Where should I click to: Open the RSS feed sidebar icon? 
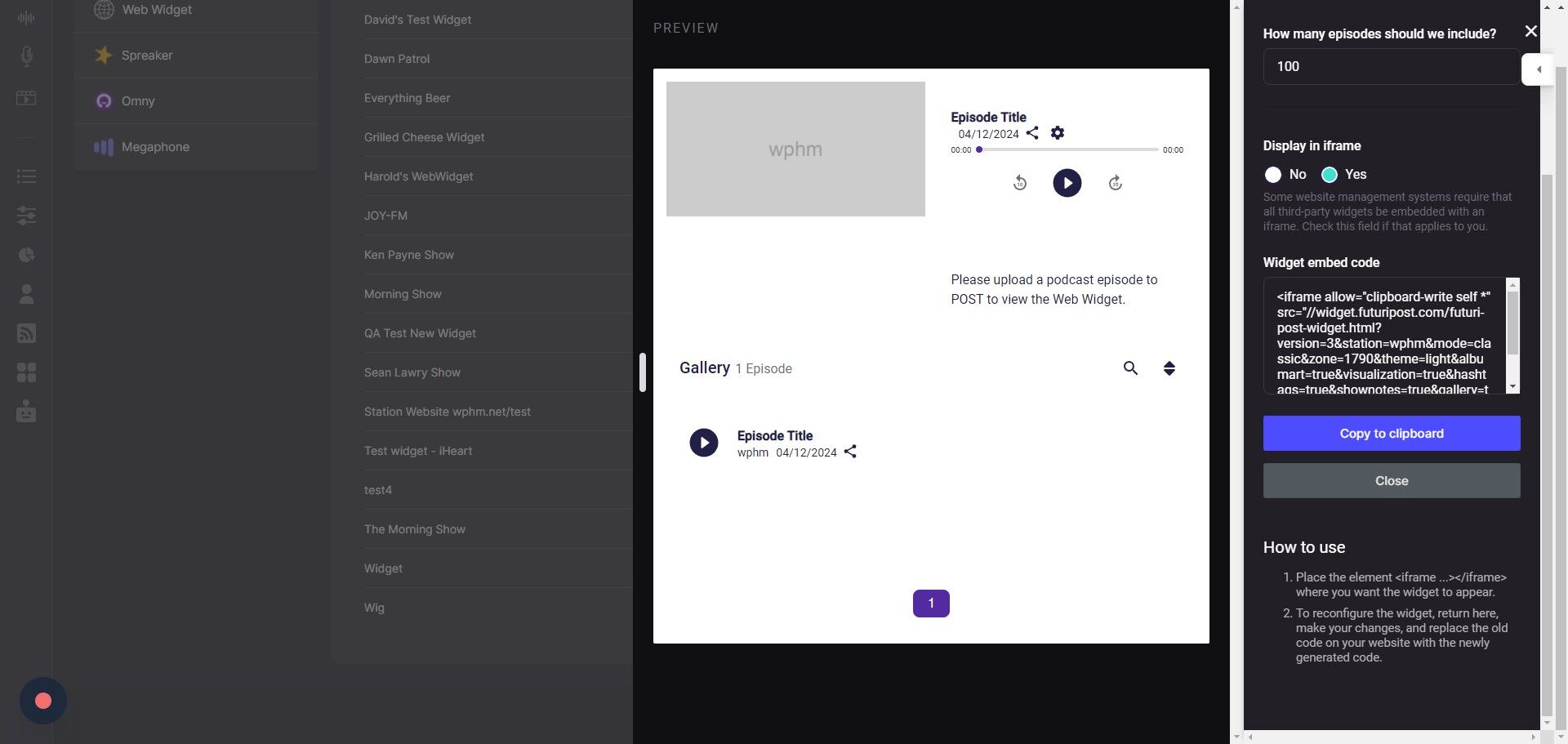point(26,333)
